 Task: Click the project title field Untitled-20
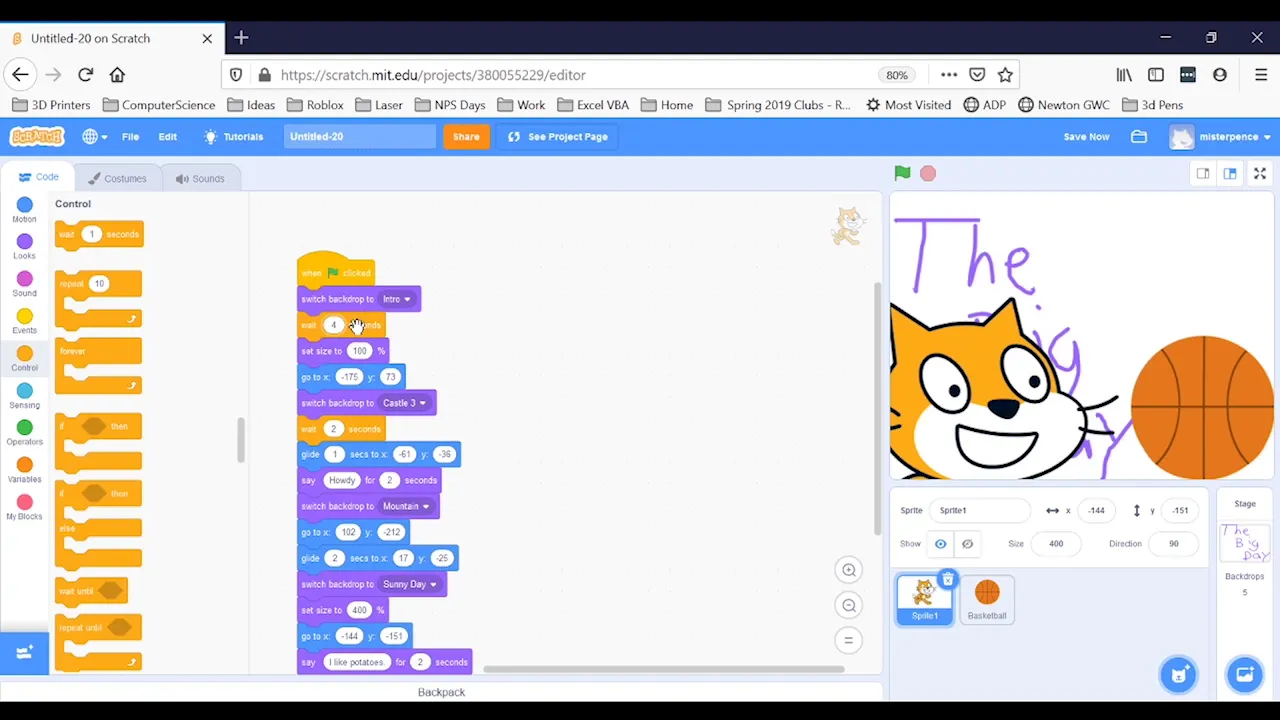tap(360, 137)
